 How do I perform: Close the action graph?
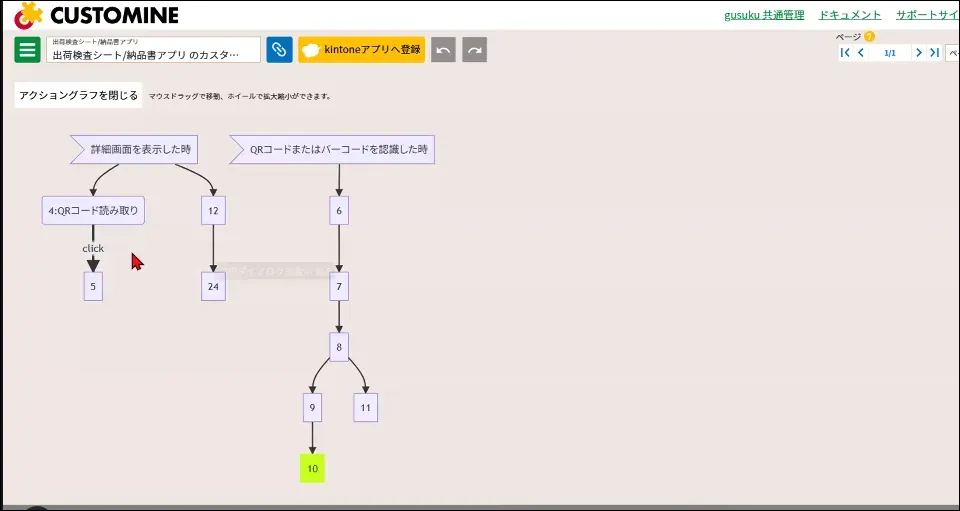point(79,95)
